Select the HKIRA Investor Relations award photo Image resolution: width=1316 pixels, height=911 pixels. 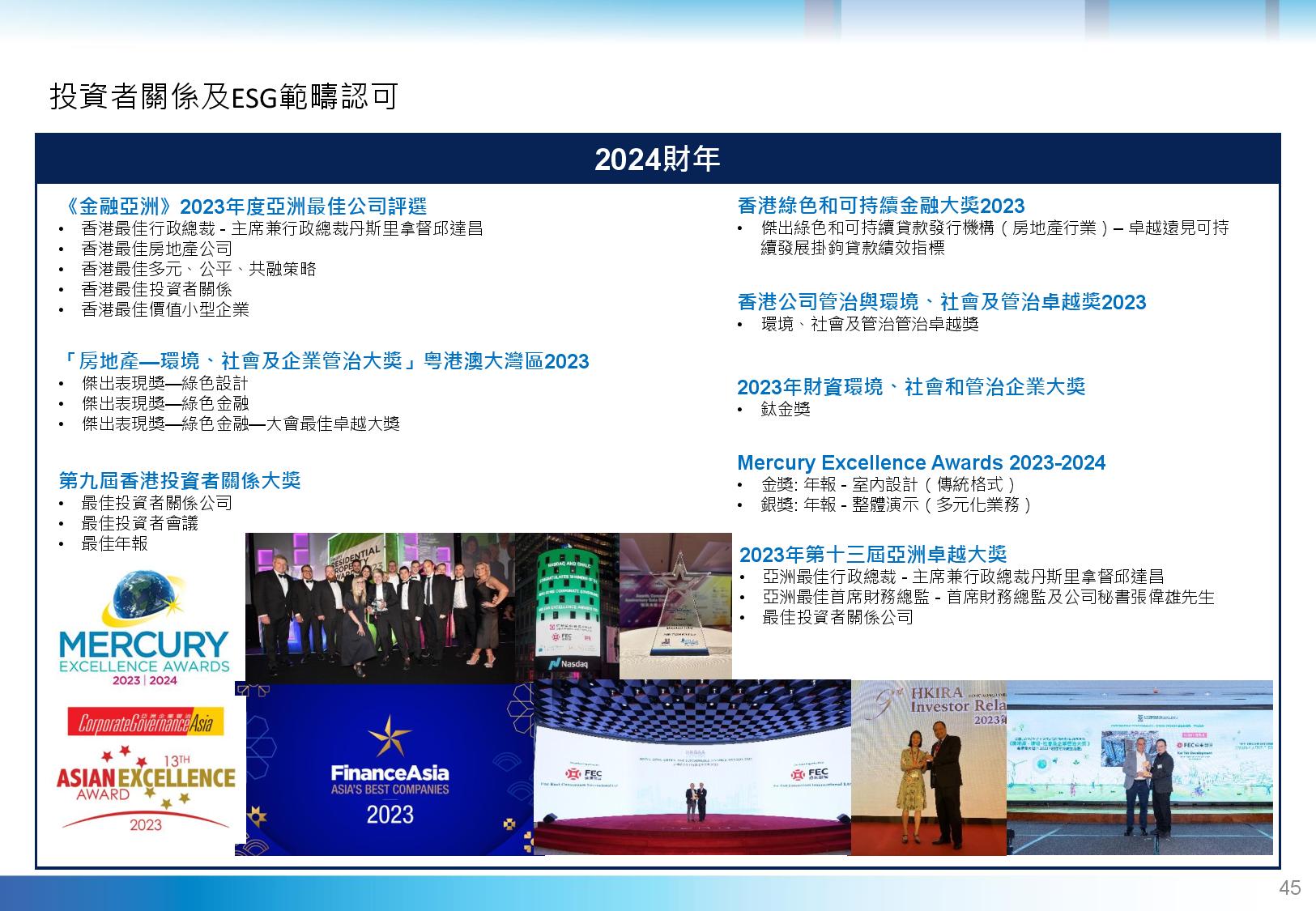928,767
